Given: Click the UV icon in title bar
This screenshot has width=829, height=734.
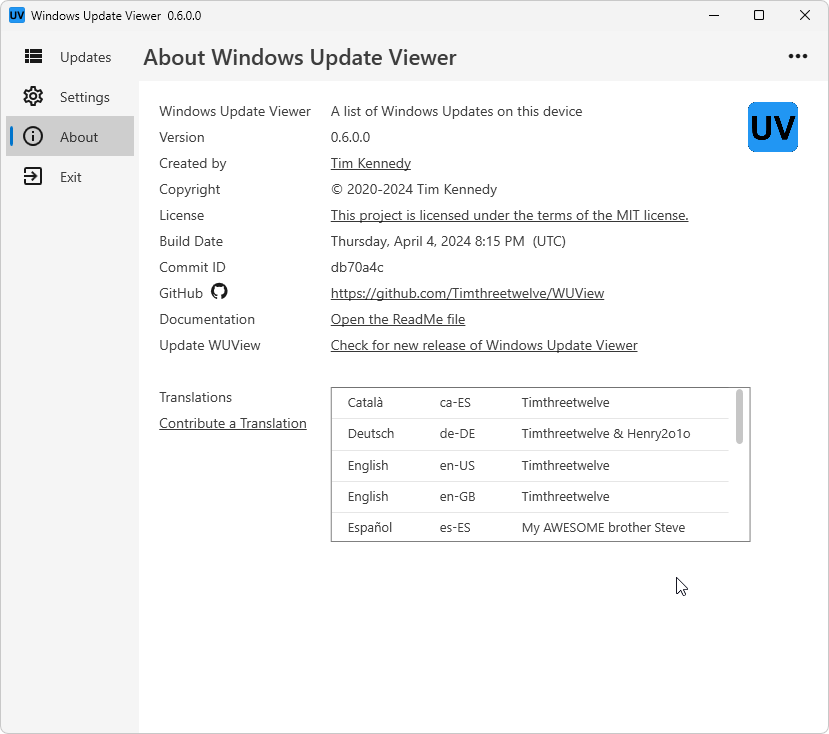Looking at the screenshot, I should 17,15.
